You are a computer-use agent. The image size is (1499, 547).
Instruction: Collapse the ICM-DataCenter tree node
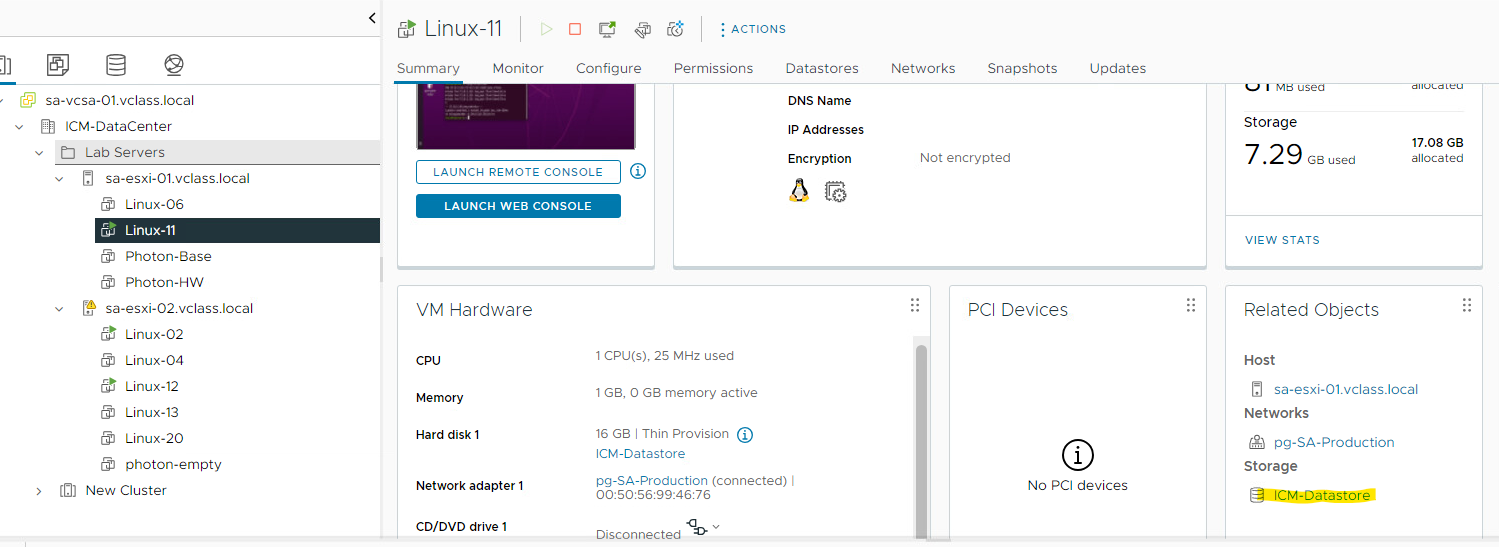pyautogui.click(x=19, y=126)
